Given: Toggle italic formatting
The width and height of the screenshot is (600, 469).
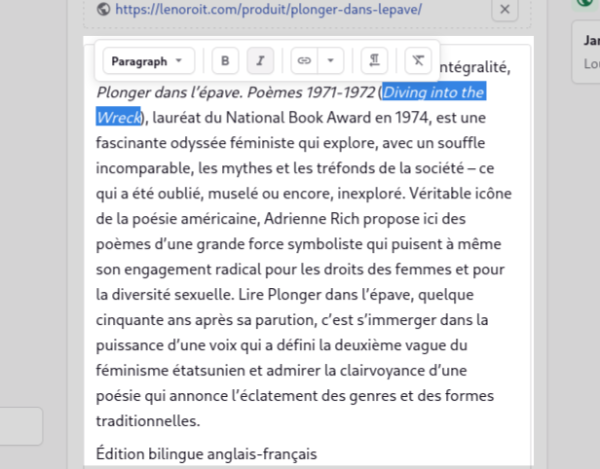Looking at the screenshot, I should point(261,61).
